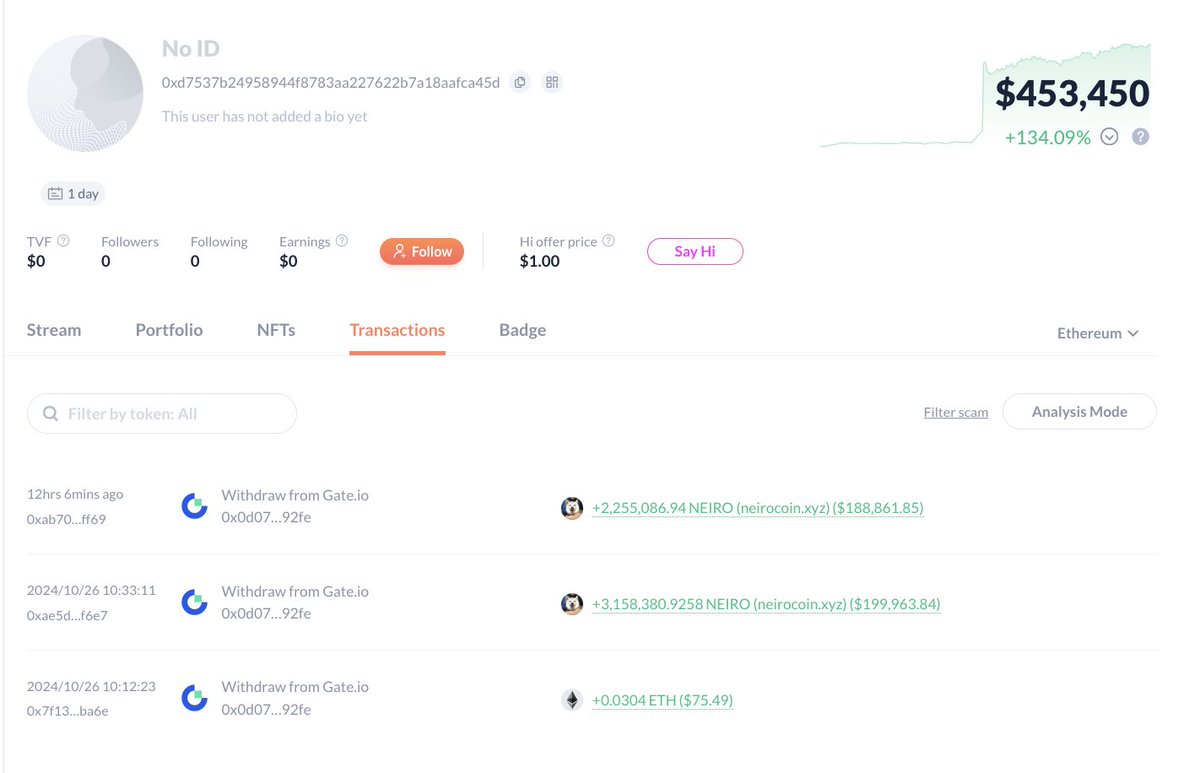Click the Gate.io logo on first transaction
Image resolution: width=1200 pixels, height=773 pixels.
point(194,506)
